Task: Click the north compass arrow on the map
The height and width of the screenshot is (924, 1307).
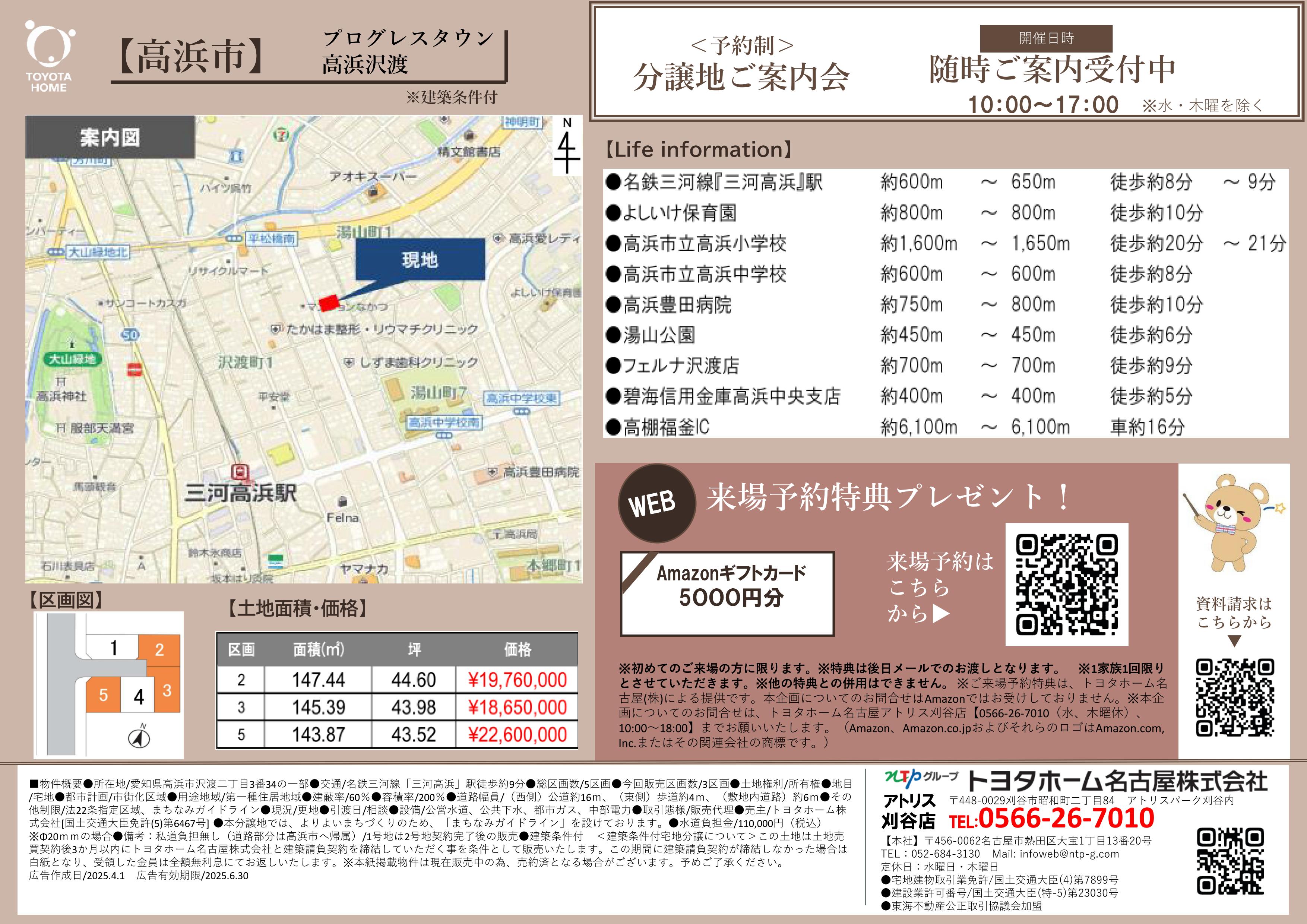Action: pos(566,145)
